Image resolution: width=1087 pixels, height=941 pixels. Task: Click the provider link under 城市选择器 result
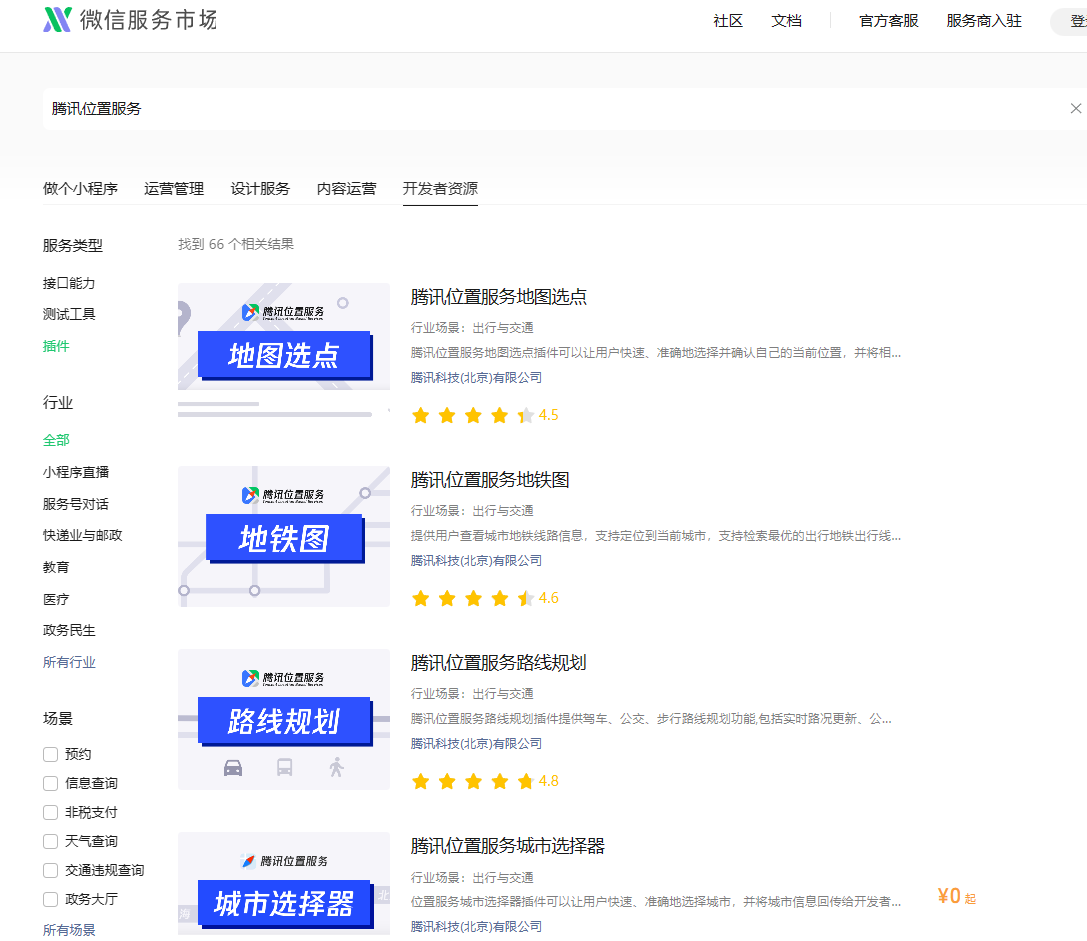point(476,927)
